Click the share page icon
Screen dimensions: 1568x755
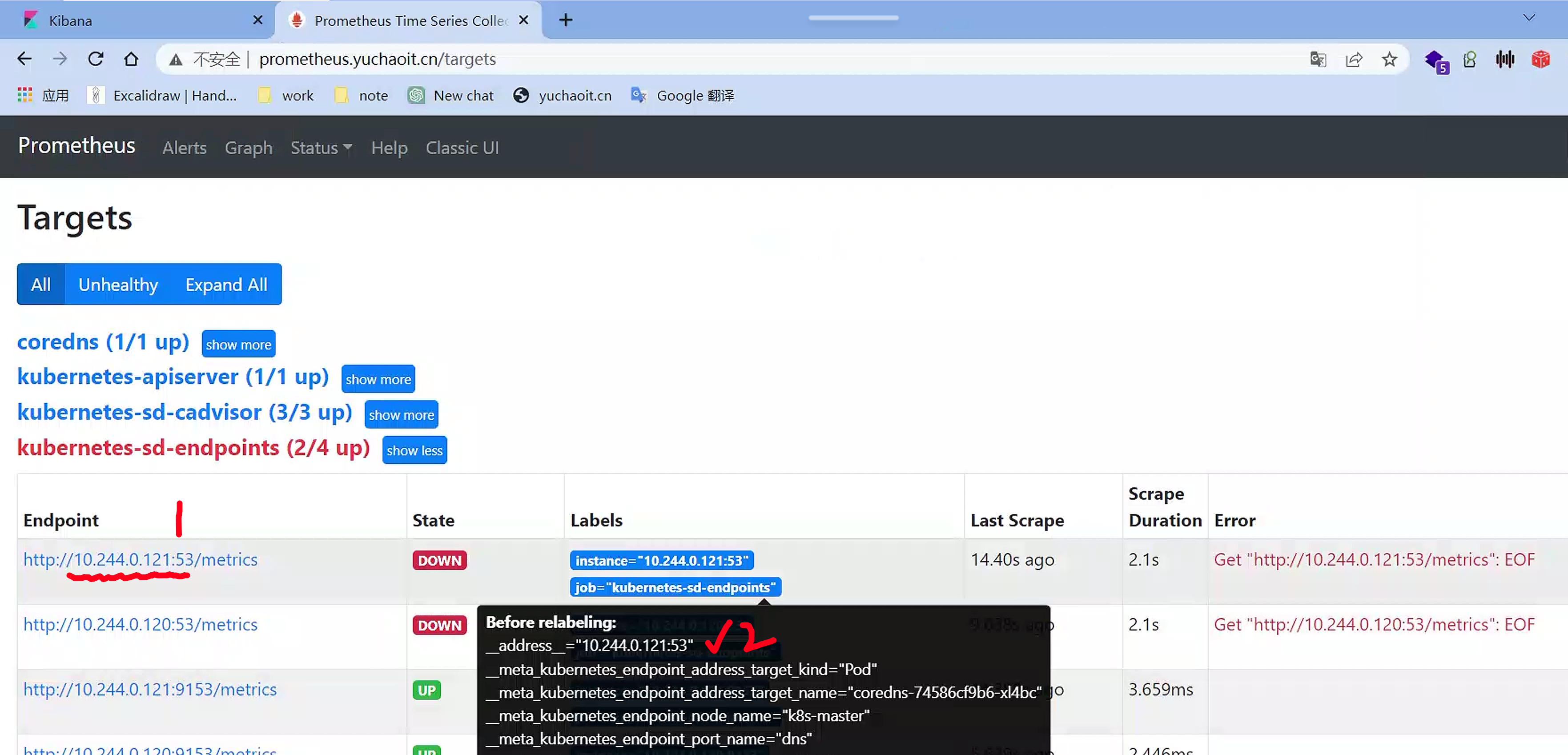1354,59
